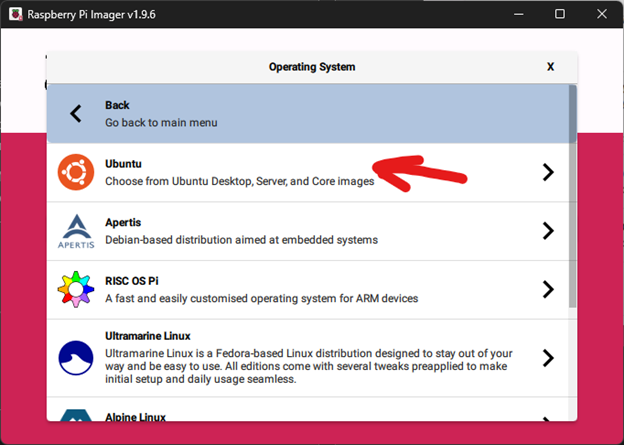The image size is (624, 445).
Task: Click the Raspberry Pi Imager title bar icon
Action: coord(15,14)
